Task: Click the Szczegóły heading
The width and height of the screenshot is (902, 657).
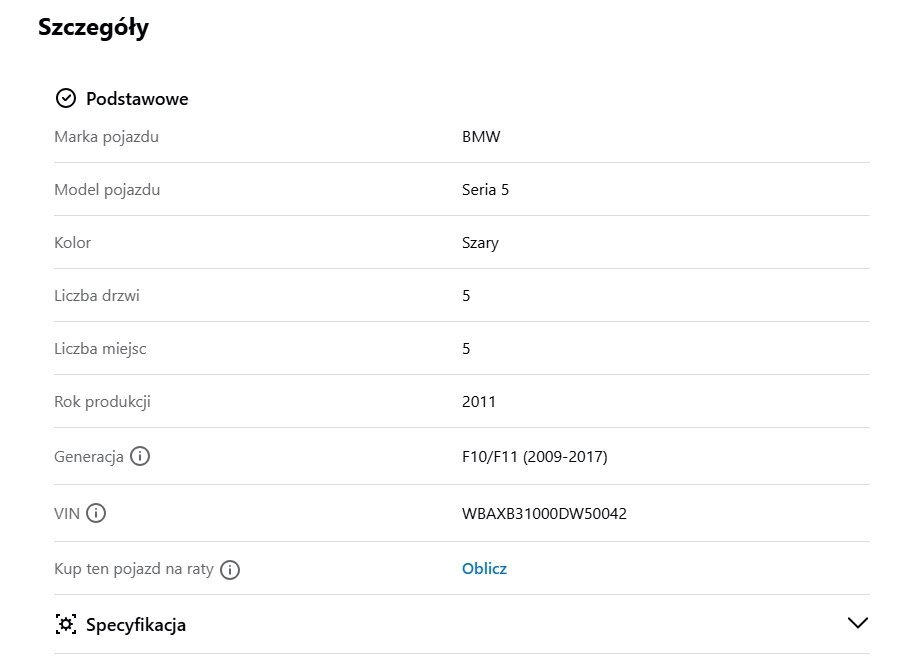Action: point(94,28)
